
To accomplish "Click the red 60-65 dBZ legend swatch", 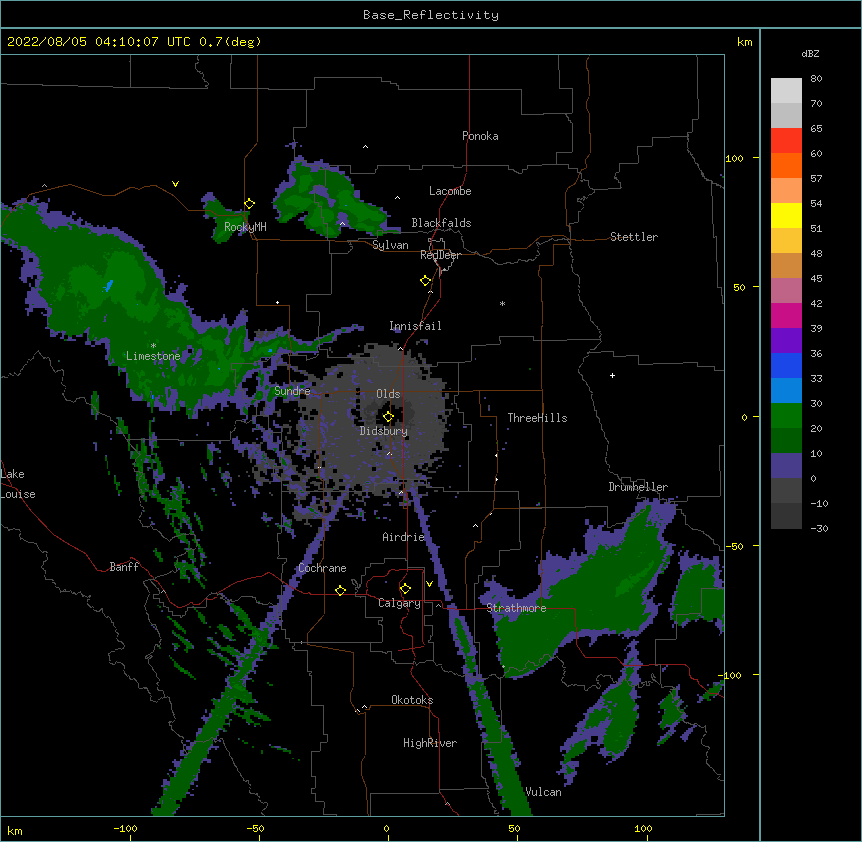I will pyautogui.click(x=786, y=140).
